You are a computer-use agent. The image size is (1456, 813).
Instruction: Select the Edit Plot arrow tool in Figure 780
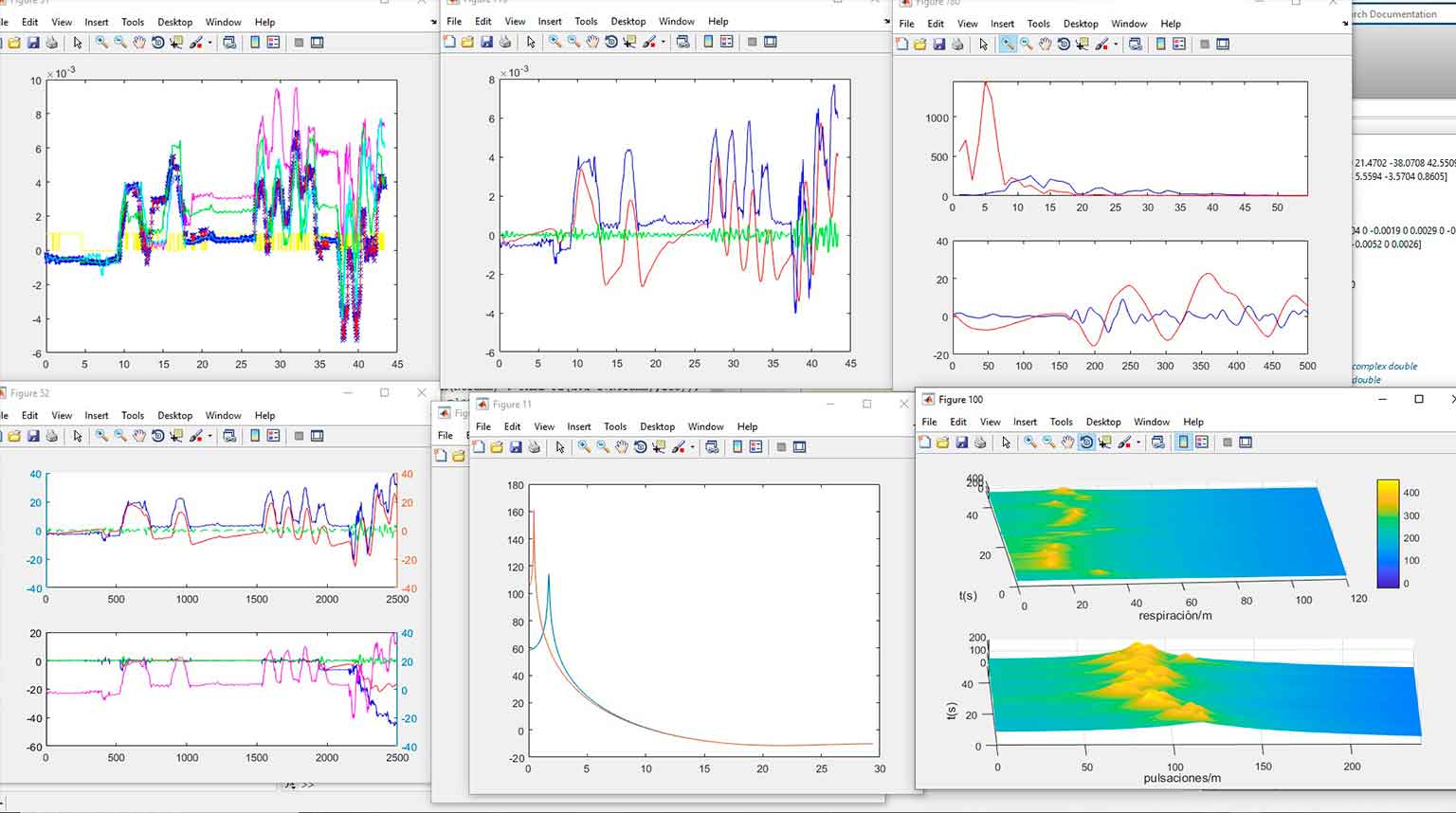tap(984, 44)
